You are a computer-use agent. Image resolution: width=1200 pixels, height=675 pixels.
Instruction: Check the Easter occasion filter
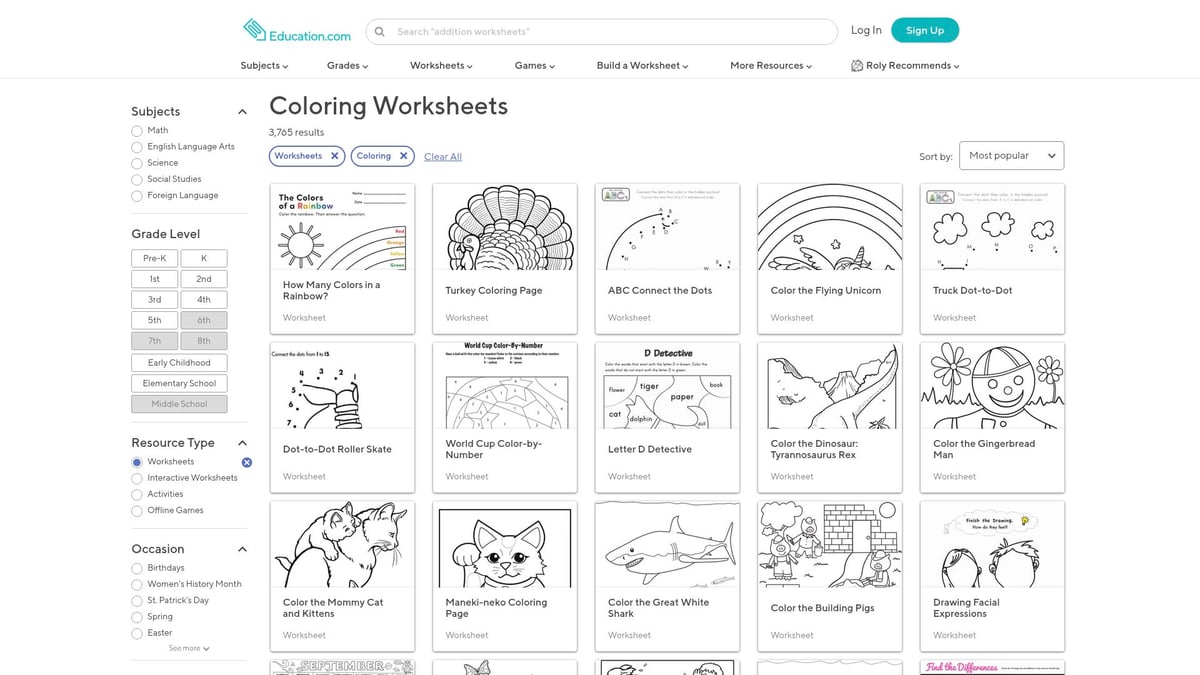click(136, 632)
